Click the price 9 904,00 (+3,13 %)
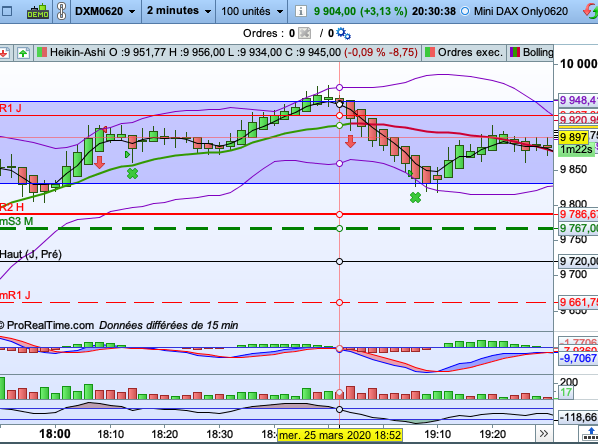Viewport: 598px width, 444px height. pyautogui.click(x=360, y=11)
